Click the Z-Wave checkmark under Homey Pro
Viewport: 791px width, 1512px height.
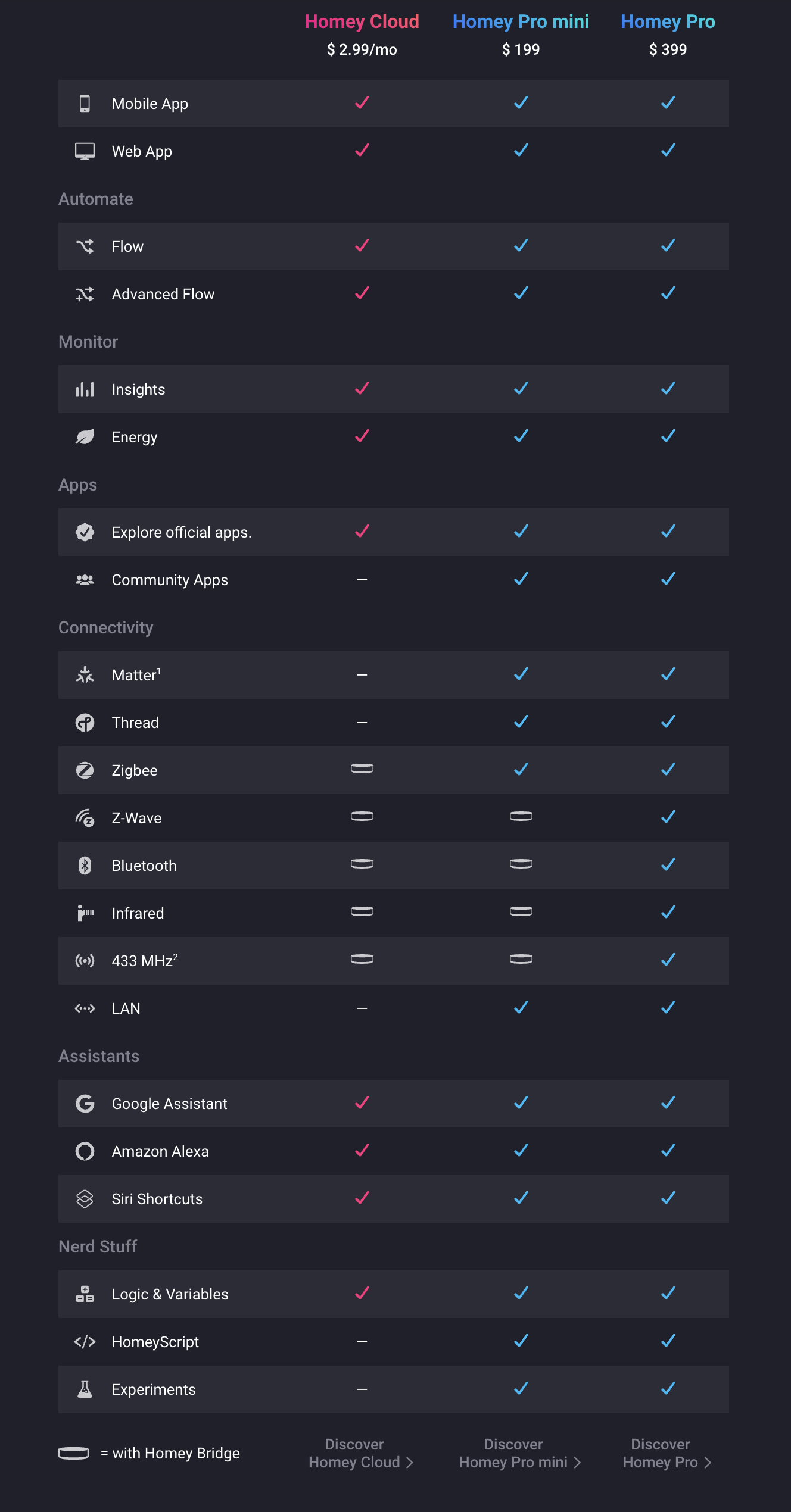(x=668, y=817)
